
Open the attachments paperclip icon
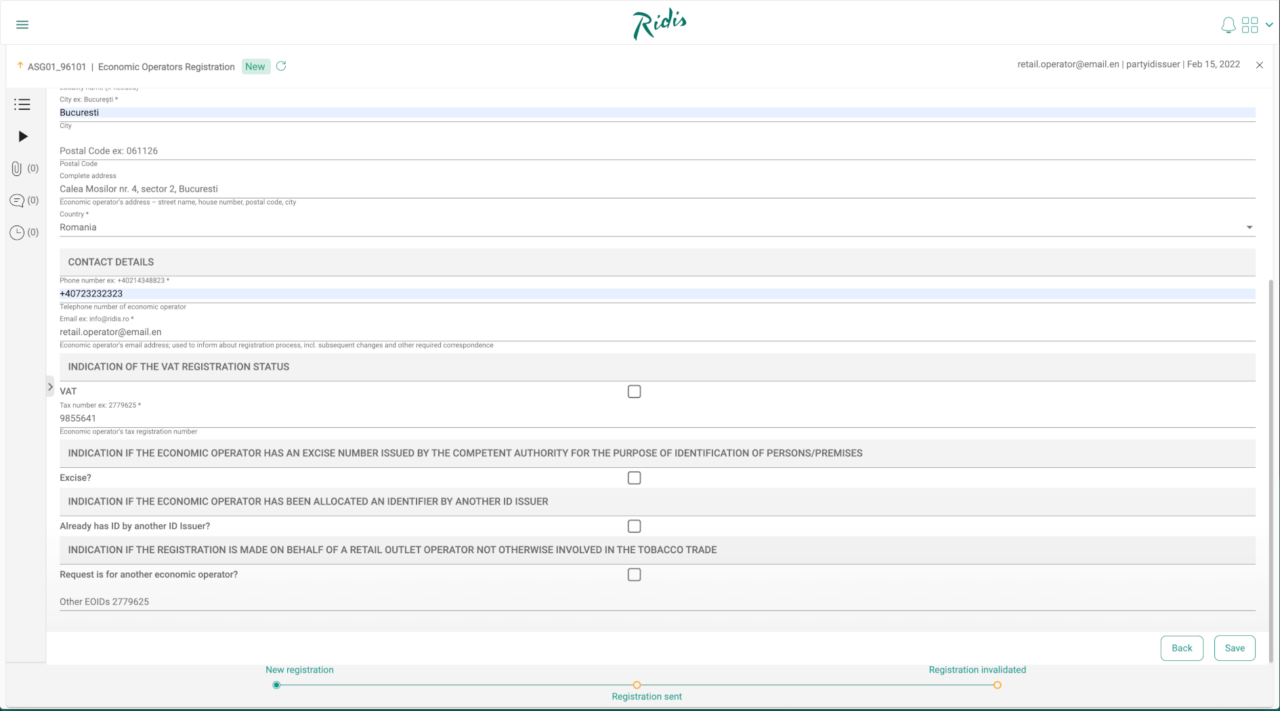click(x=16, y=168)
